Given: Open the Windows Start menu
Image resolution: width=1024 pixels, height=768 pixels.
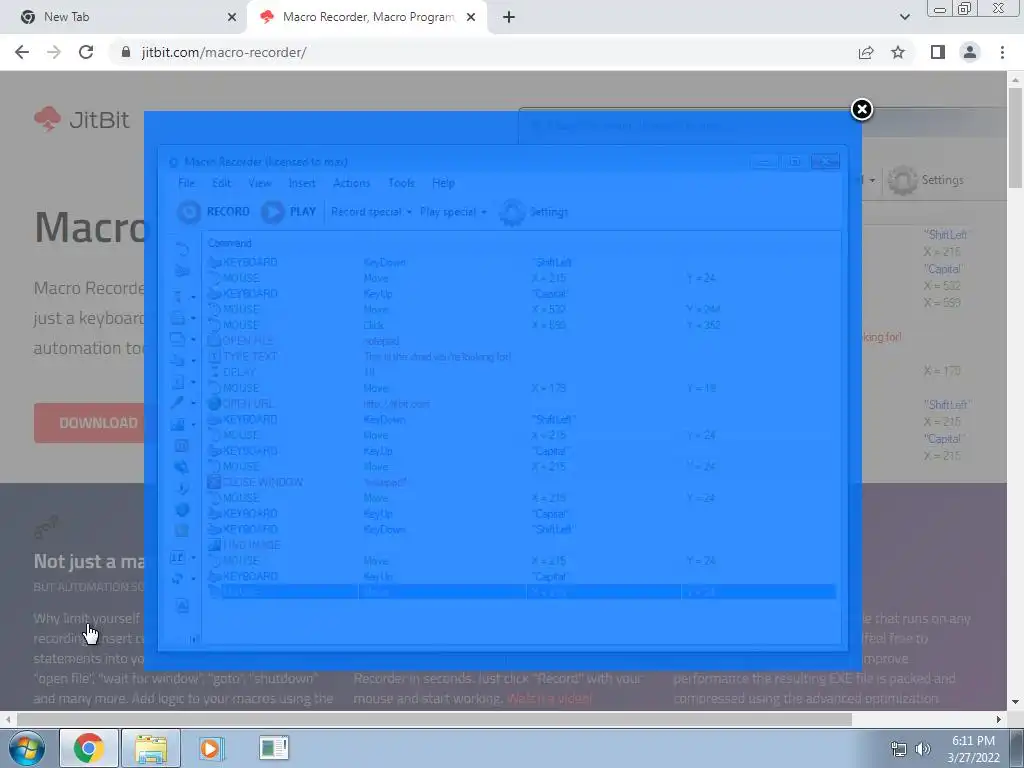Looking at the screenshot, I should [x=26, y=748].
